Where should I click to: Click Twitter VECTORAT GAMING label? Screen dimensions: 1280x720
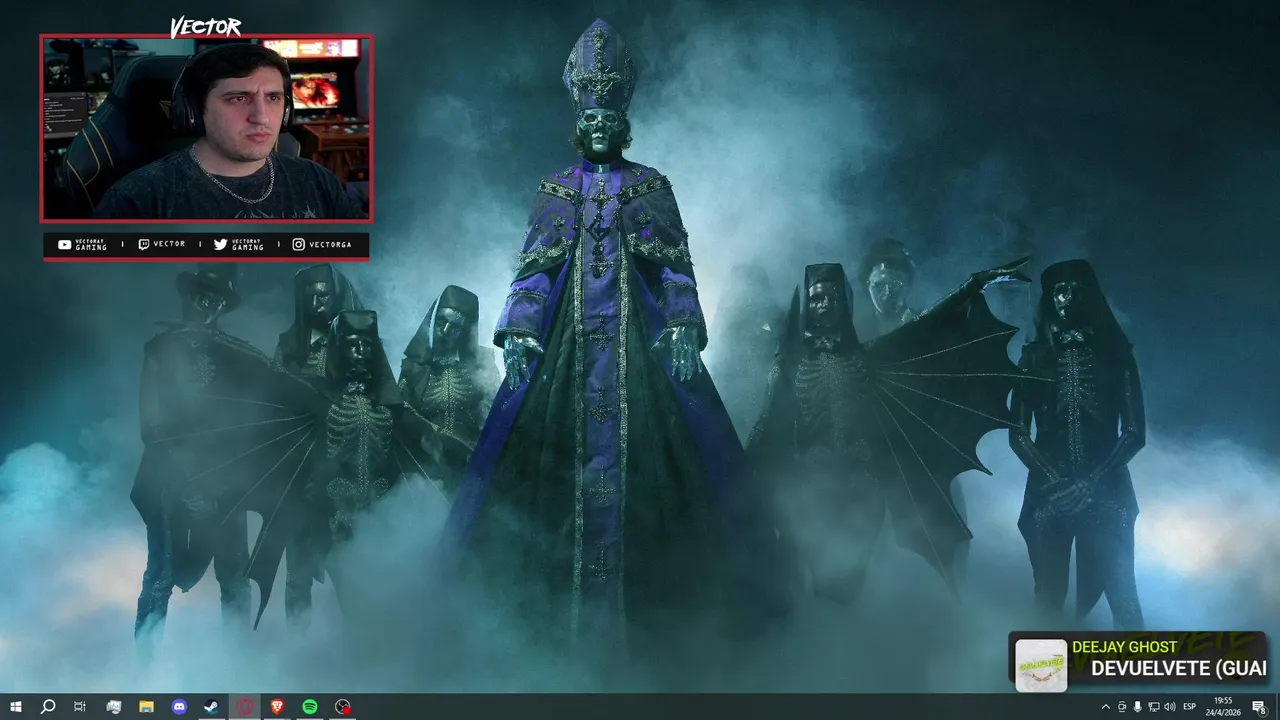tap(239, 245)
